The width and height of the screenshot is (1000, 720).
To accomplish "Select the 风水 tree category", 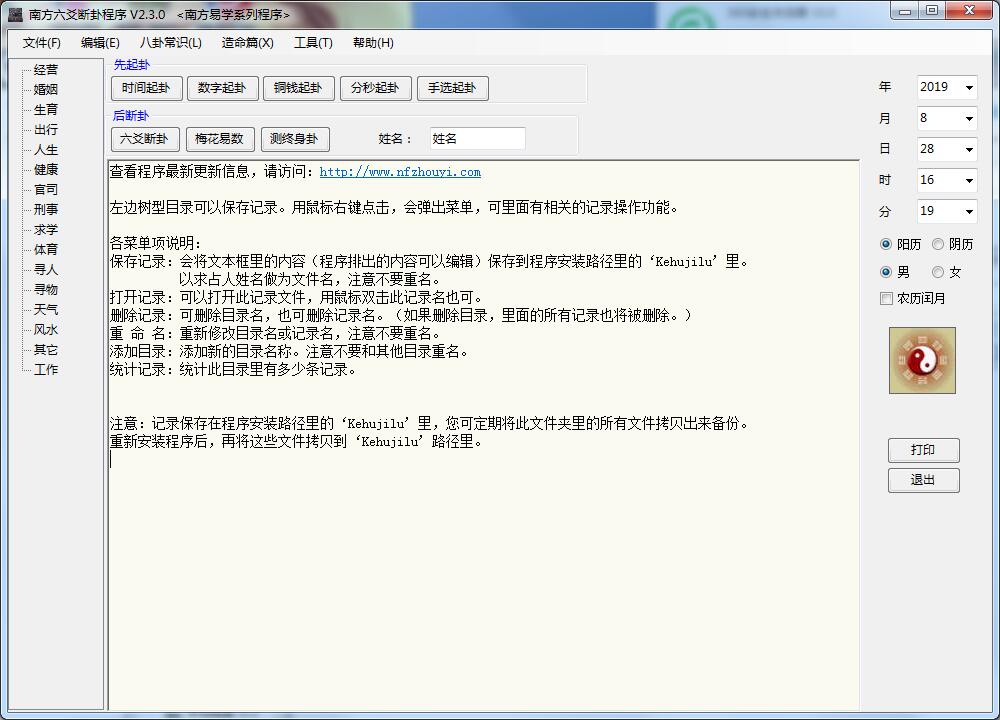I will point(45,330).
